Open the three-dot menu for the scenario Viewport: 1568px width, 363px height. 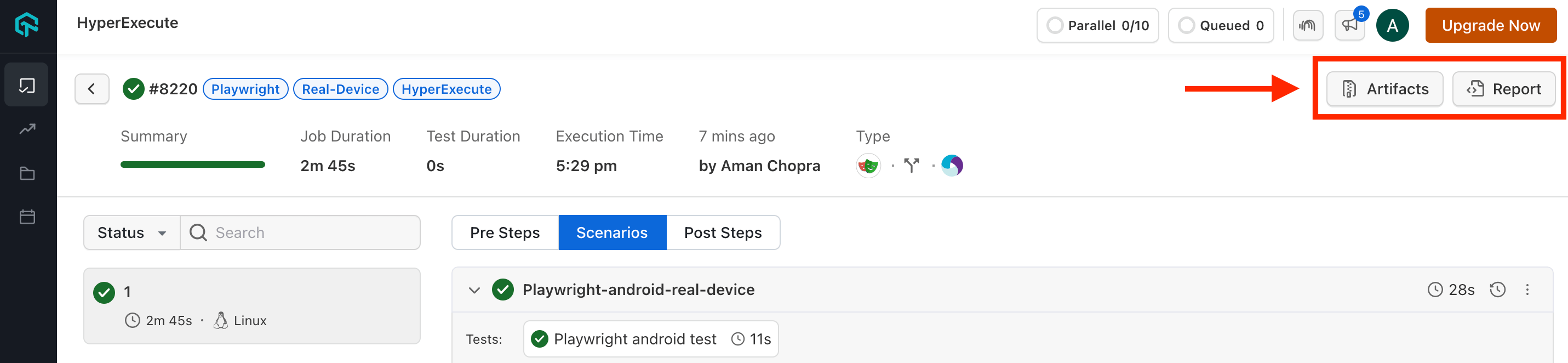1527,290
